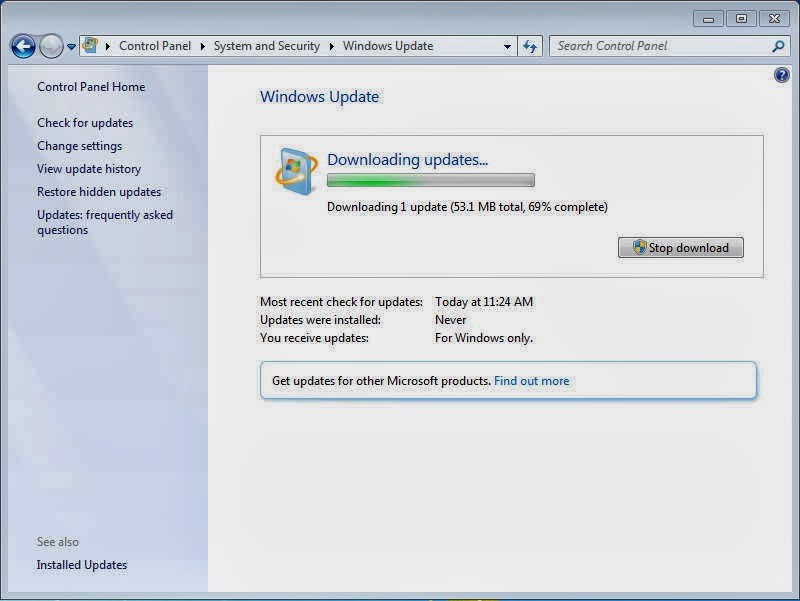
Task: Click Most recent check for updates label
Action: coord(341,302)
